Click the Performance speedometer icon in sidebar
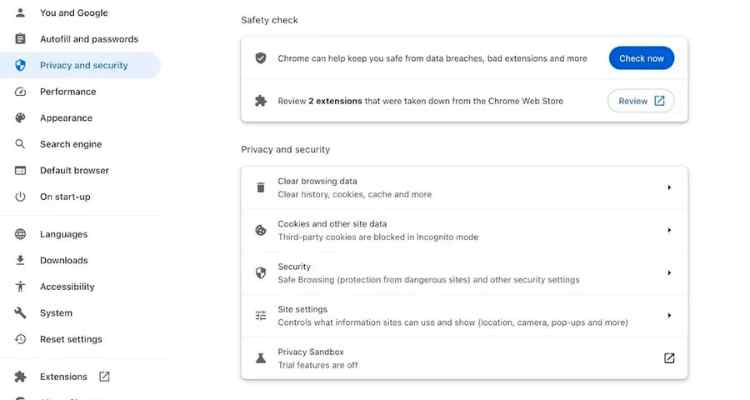 pos(20,92)
